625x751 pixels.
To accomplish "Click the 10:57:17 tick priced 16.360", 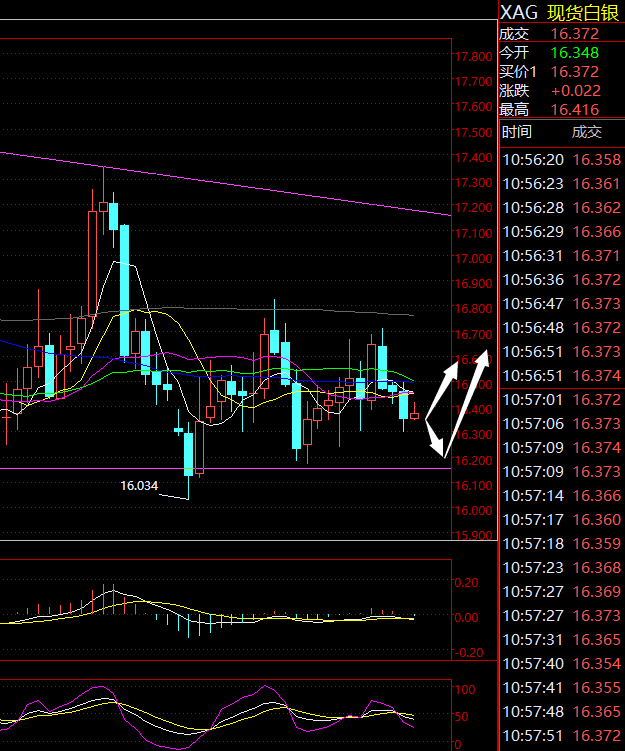I will 562,519.
